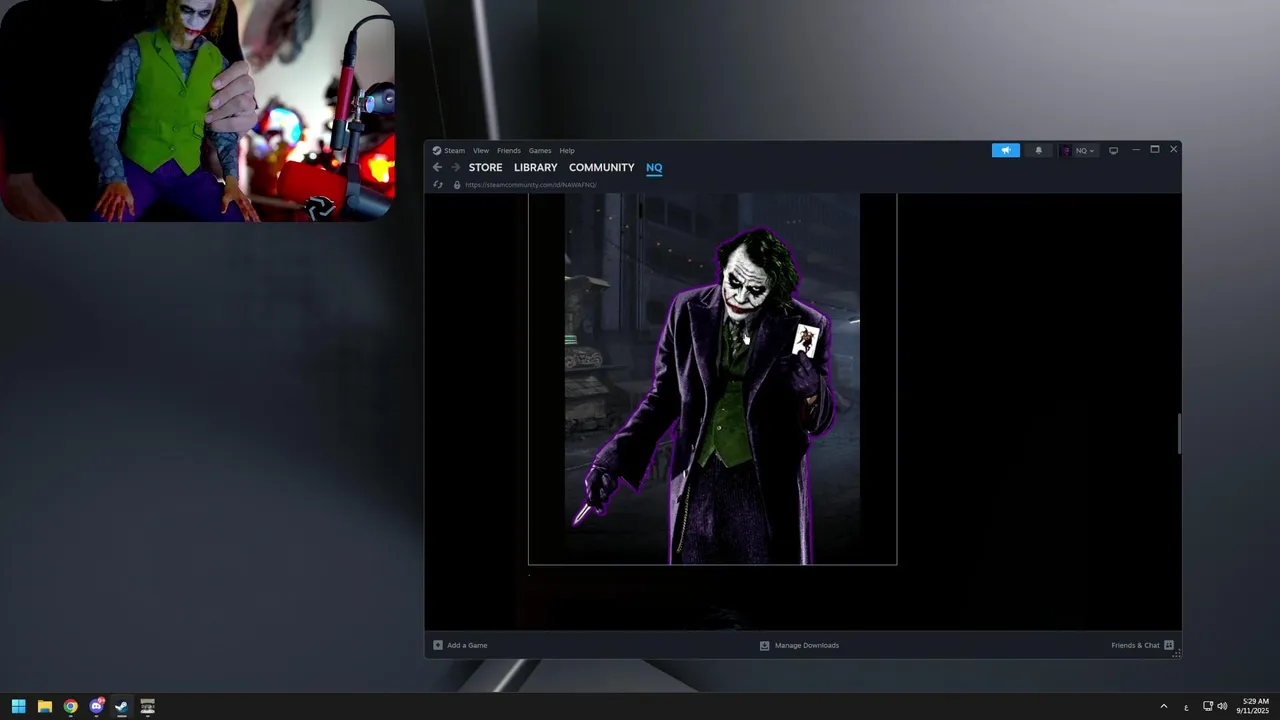Minimize the Steam window
1280x720 pixels.
click(1136, 150)
